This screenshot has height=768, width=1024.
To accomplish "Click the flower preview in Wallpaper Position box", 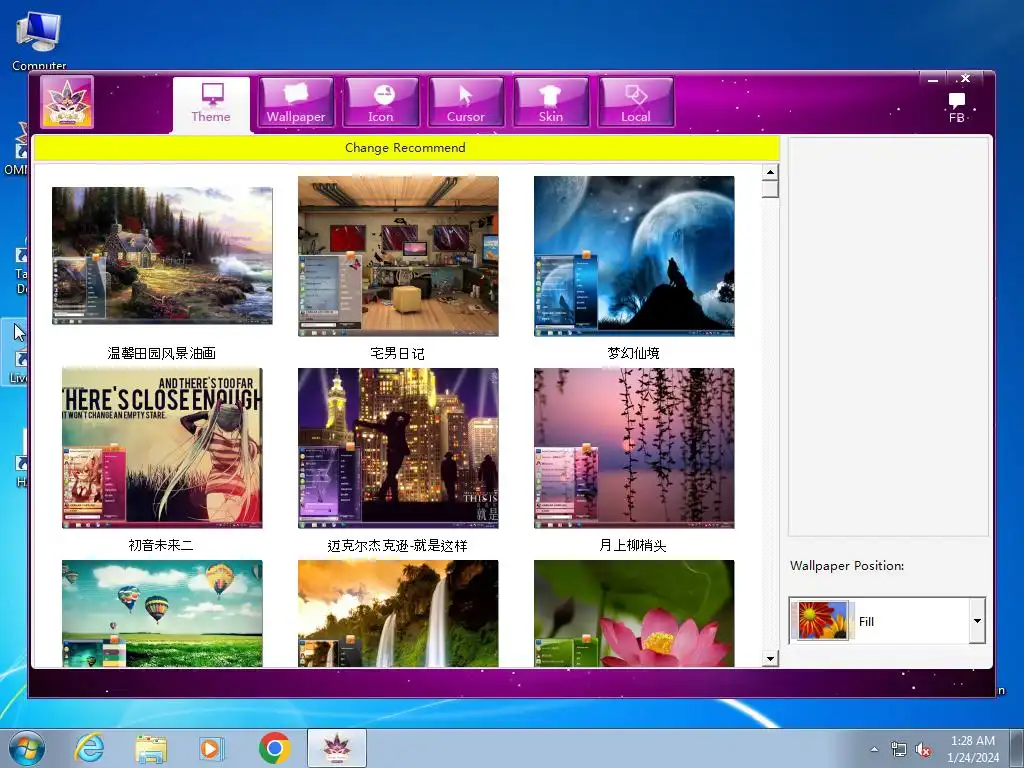I will tap(820, 620).
